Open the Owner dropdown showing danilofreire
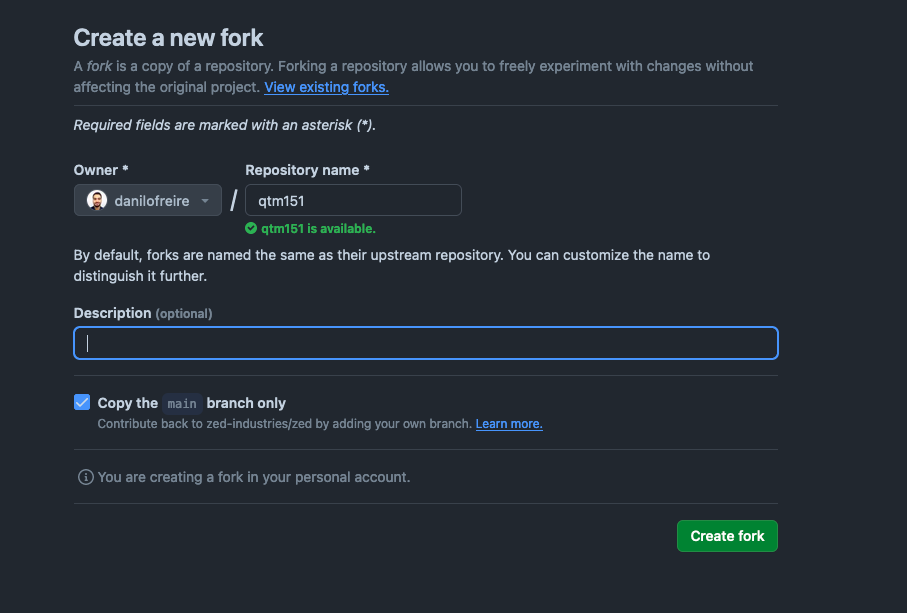 148,201
